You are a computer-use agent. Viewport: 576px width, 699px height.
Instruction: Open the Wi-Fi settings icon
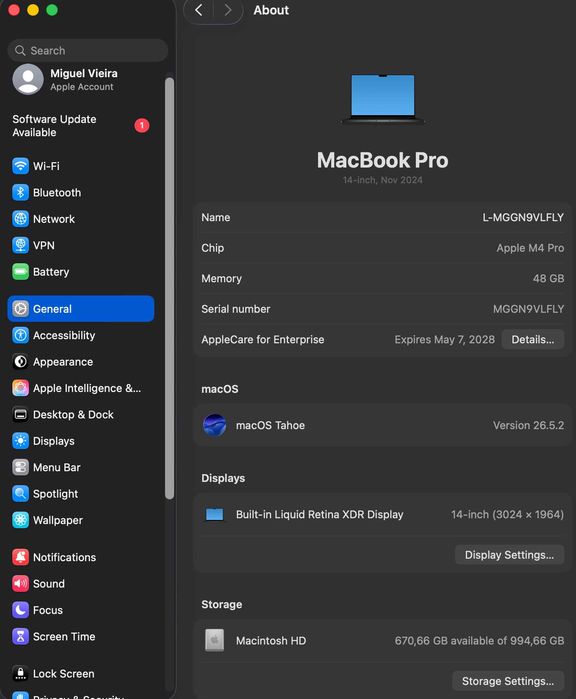pos(21,166)
